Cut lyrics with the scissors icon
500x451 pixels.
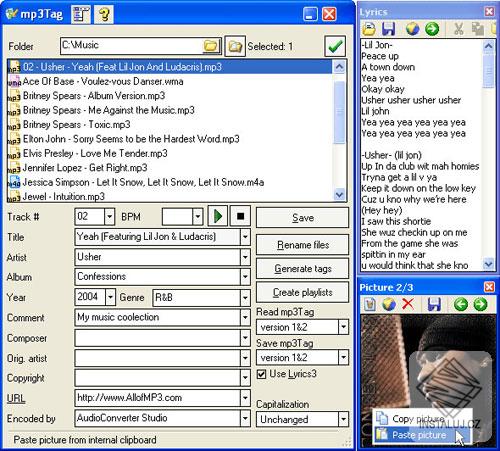point(459,29)
